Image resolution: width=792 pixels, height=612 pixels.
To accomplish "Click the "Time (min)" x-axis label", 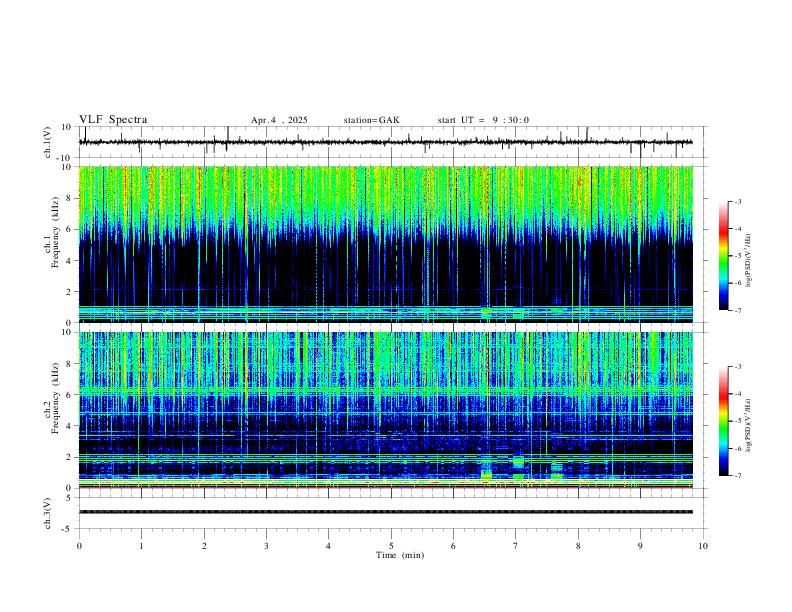I will pos(400,555).
